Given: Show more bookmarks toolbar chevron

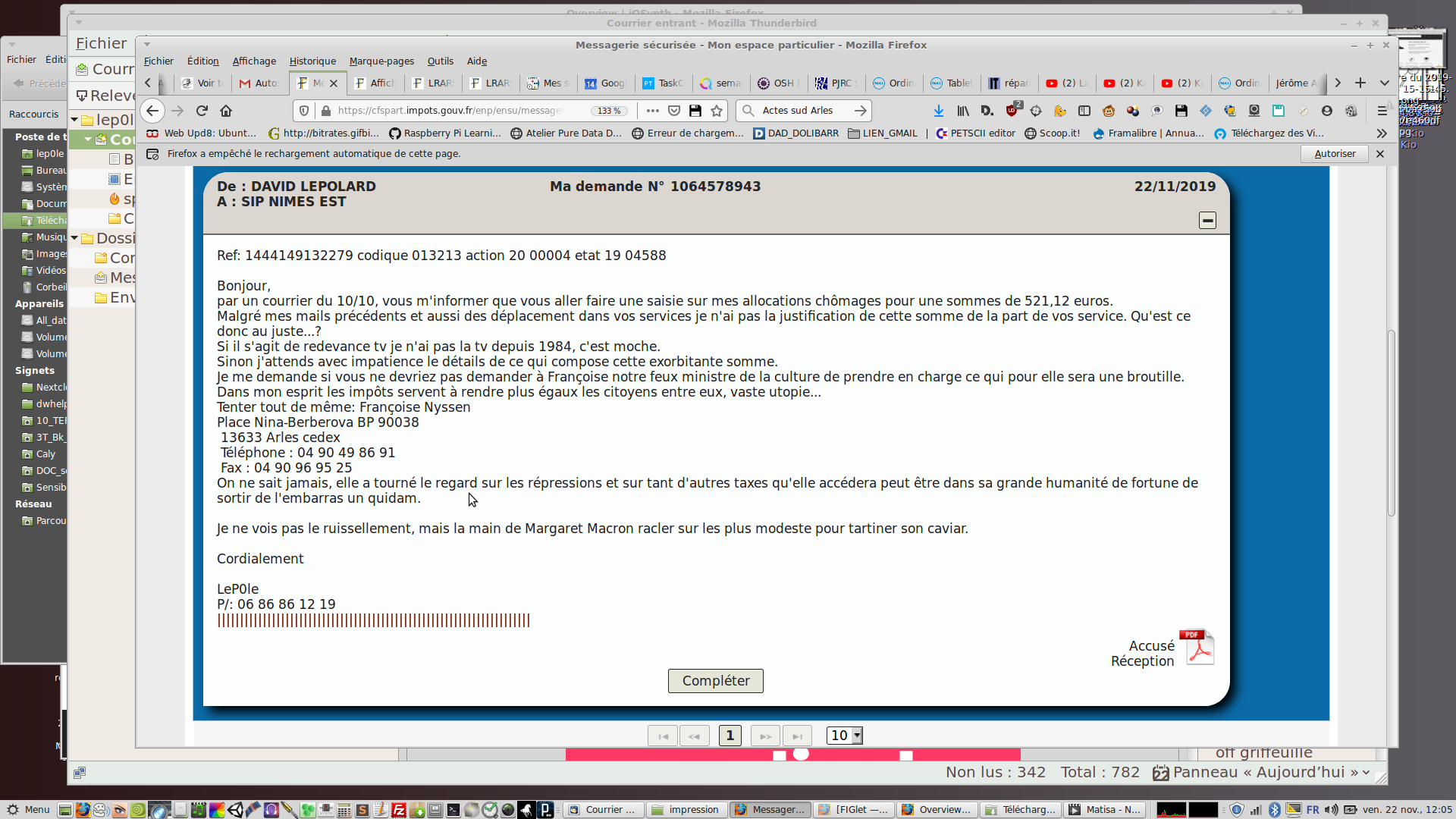Looking at the screenshot, I should pyautogui.click(x=1382, y=133).
